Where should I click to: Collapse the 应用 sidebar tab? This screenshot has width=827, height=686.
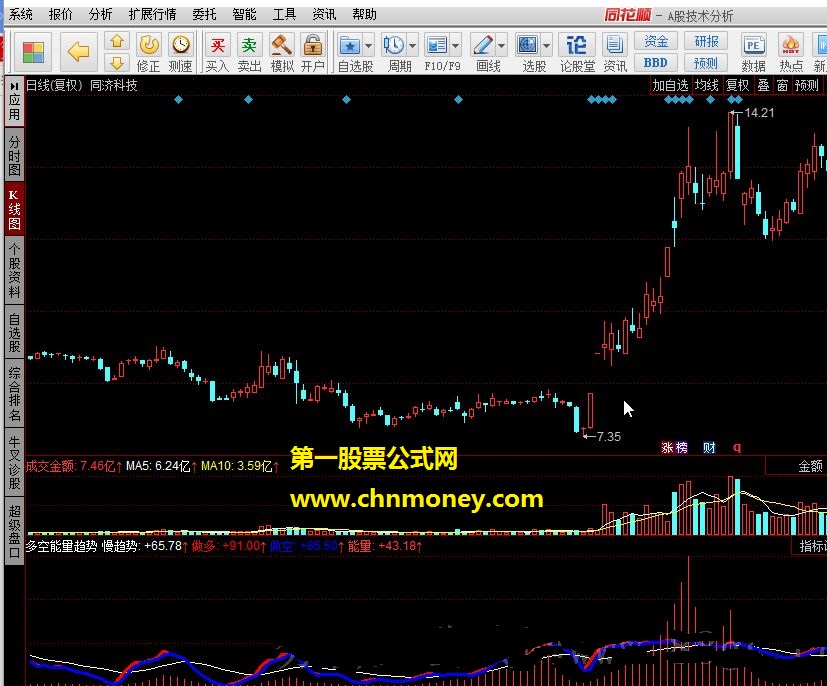(x=14, y=101)
